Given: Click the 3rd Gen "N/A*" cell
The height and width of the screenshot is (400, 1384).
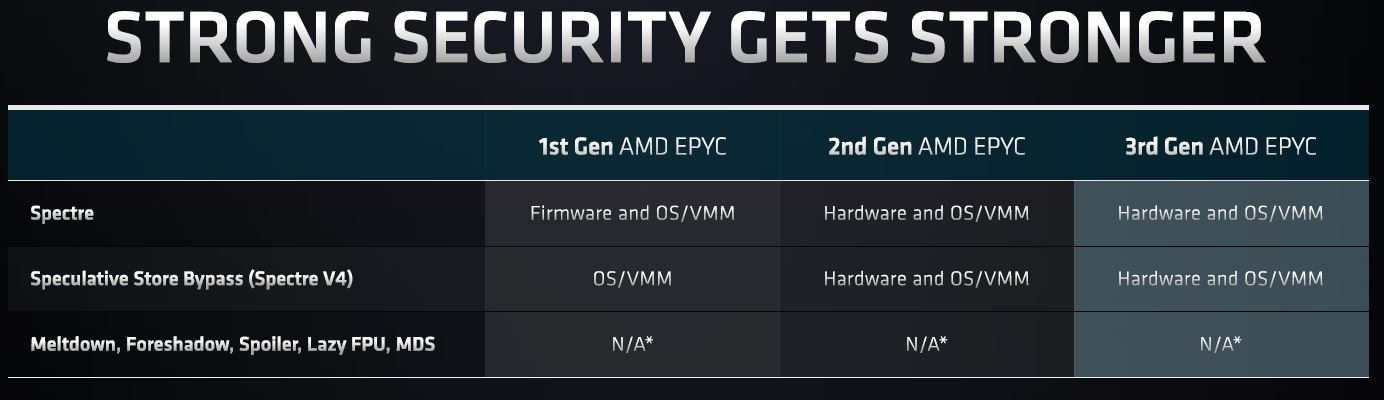Looking at the screenshot, I should pyautogui.click(x=1220, y=344).
